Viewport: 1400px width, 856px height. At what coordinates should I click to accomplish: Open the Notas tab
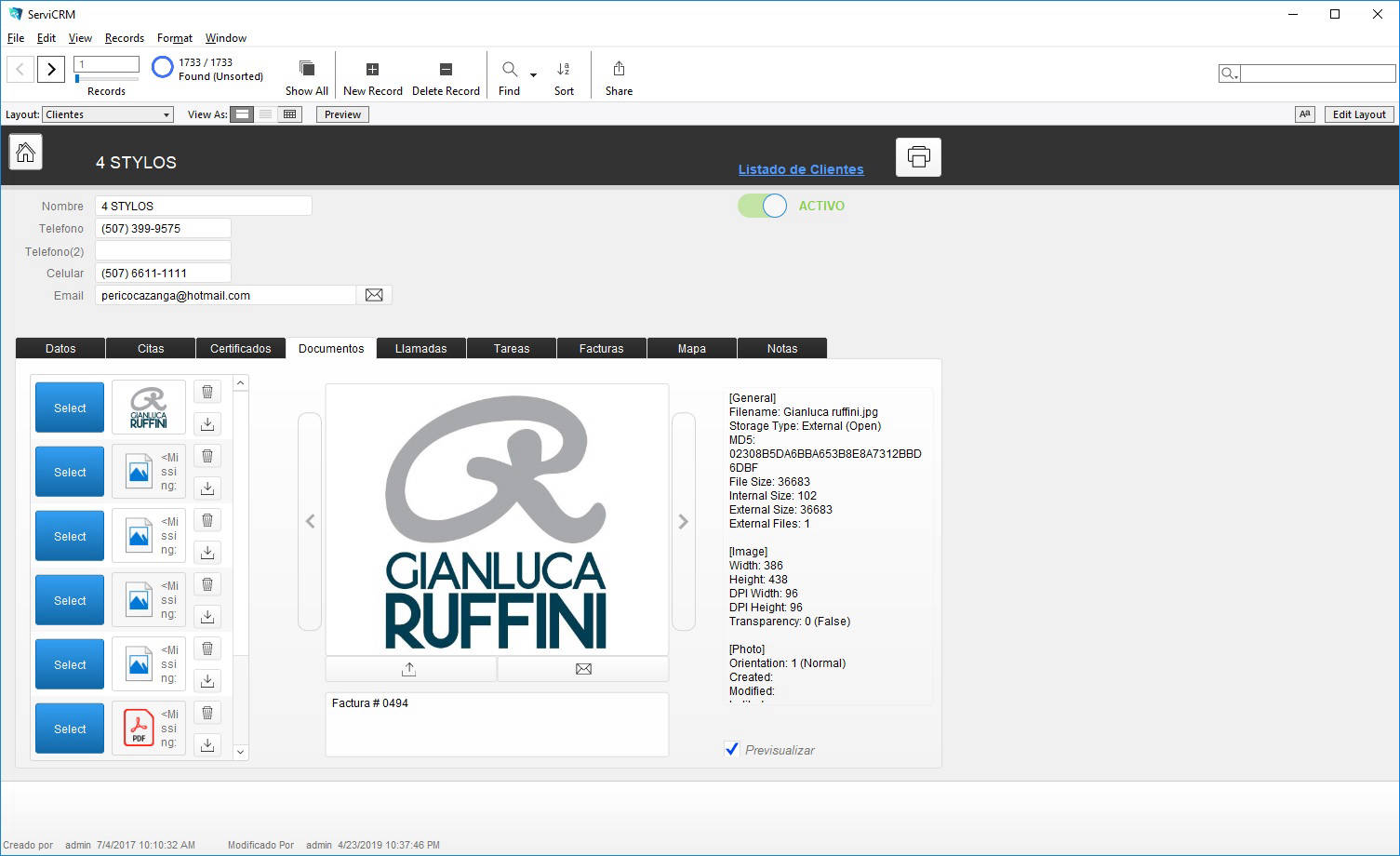click(782, 348)
